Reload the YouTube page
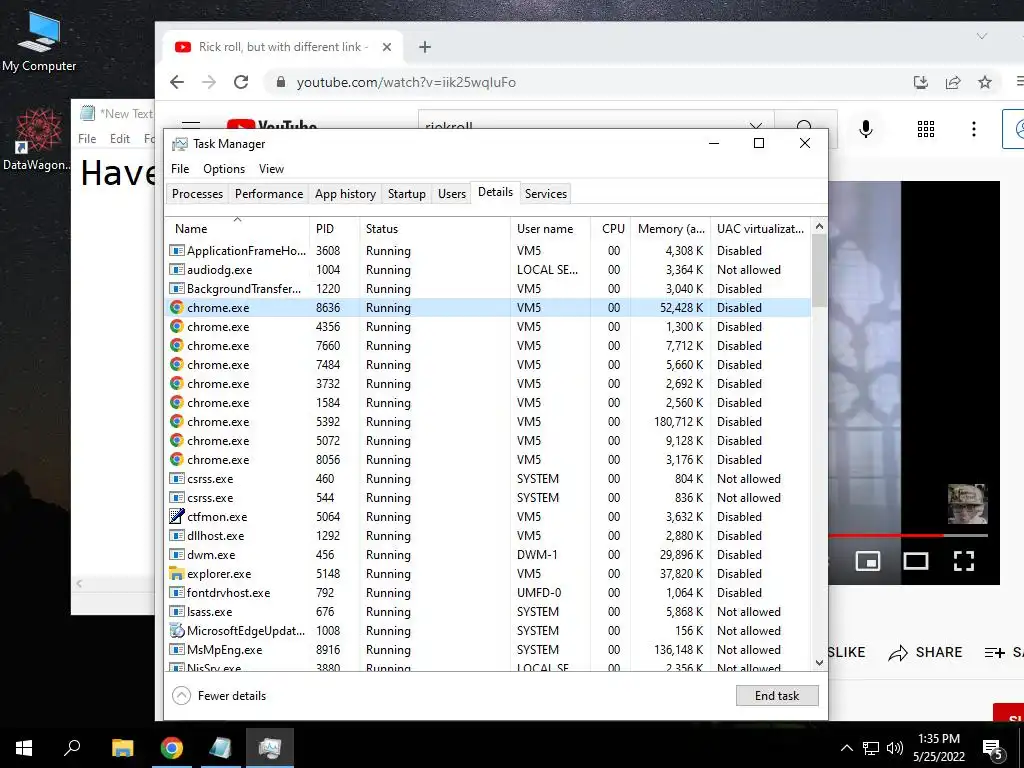Viewport: 1024px width, 768px height. tap(241, 82)
